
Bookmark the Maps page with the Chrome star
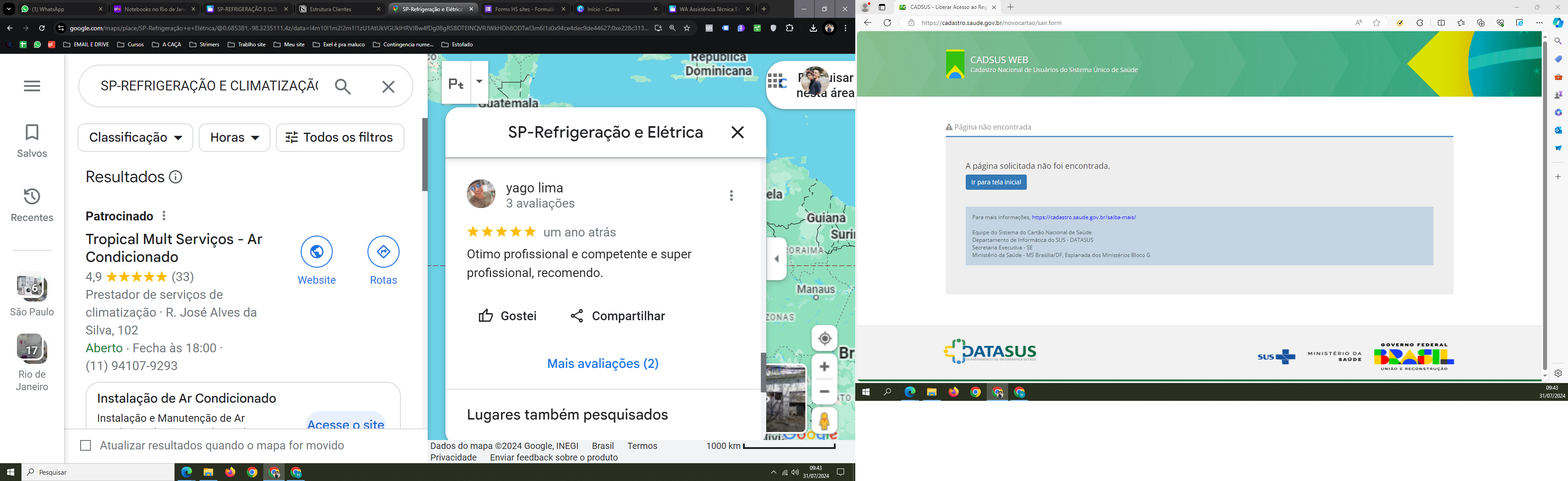(x=687, y=28)
